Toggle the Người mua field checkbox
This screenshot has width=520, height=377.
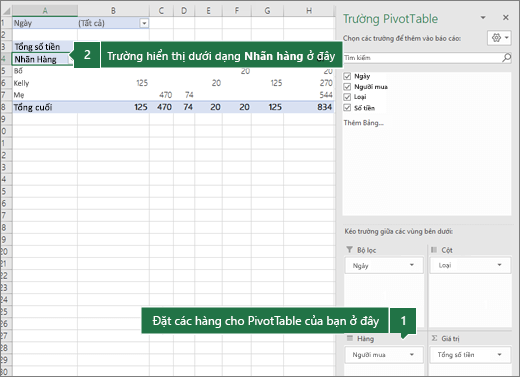(x=347, y=87)
